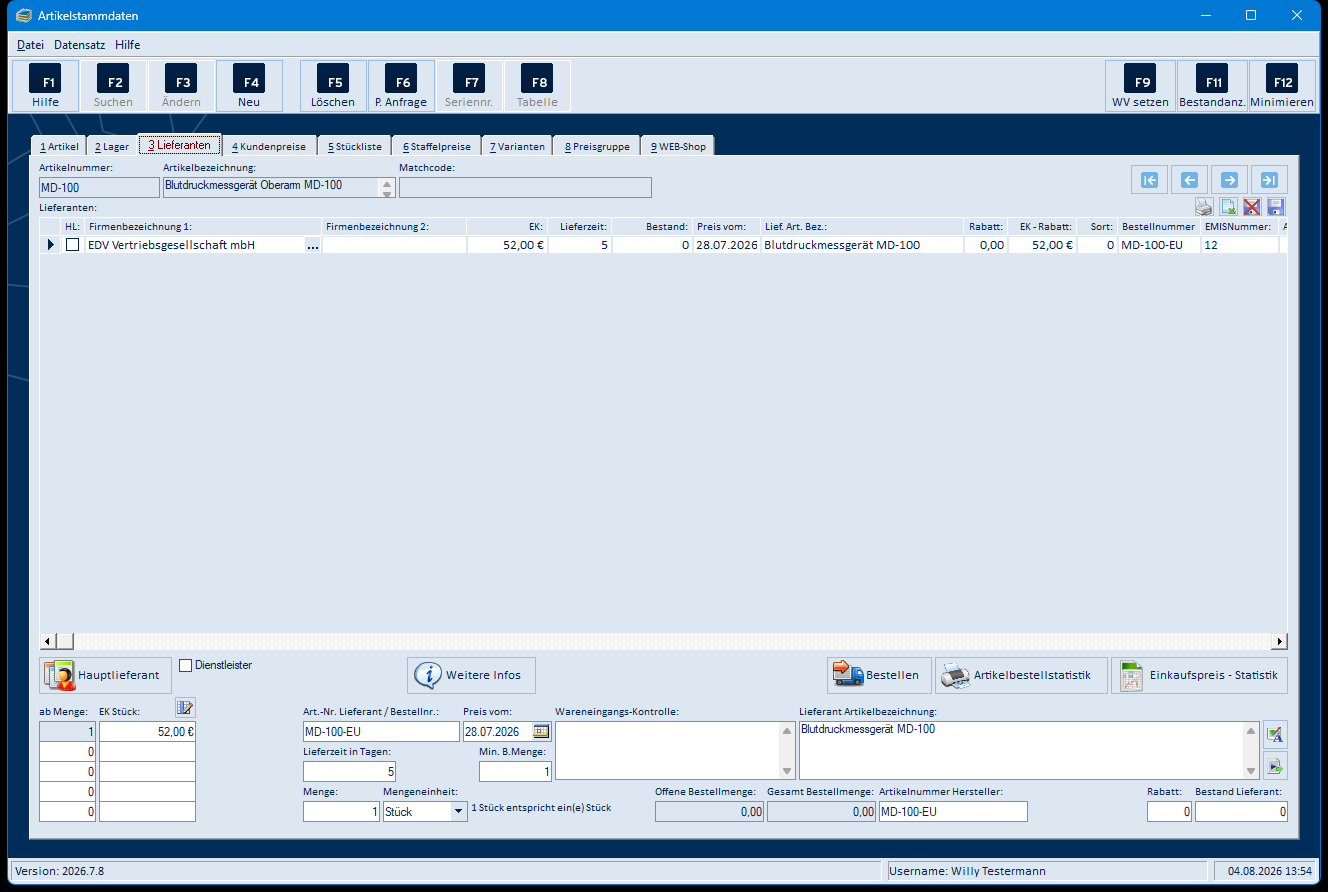Save supplier entry with the floppy disk icon

1276,207
